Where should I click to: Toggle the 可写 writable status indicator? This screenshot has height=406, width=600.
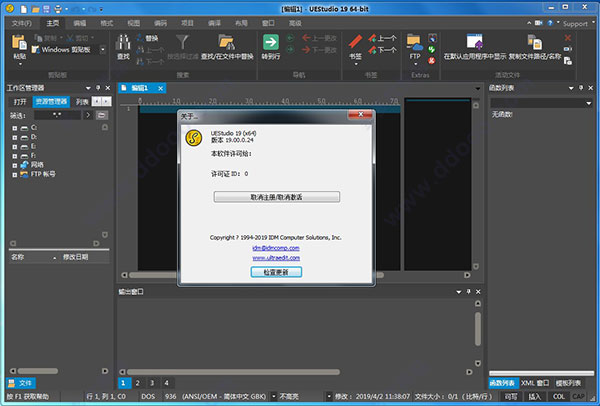tap(510, 396)
